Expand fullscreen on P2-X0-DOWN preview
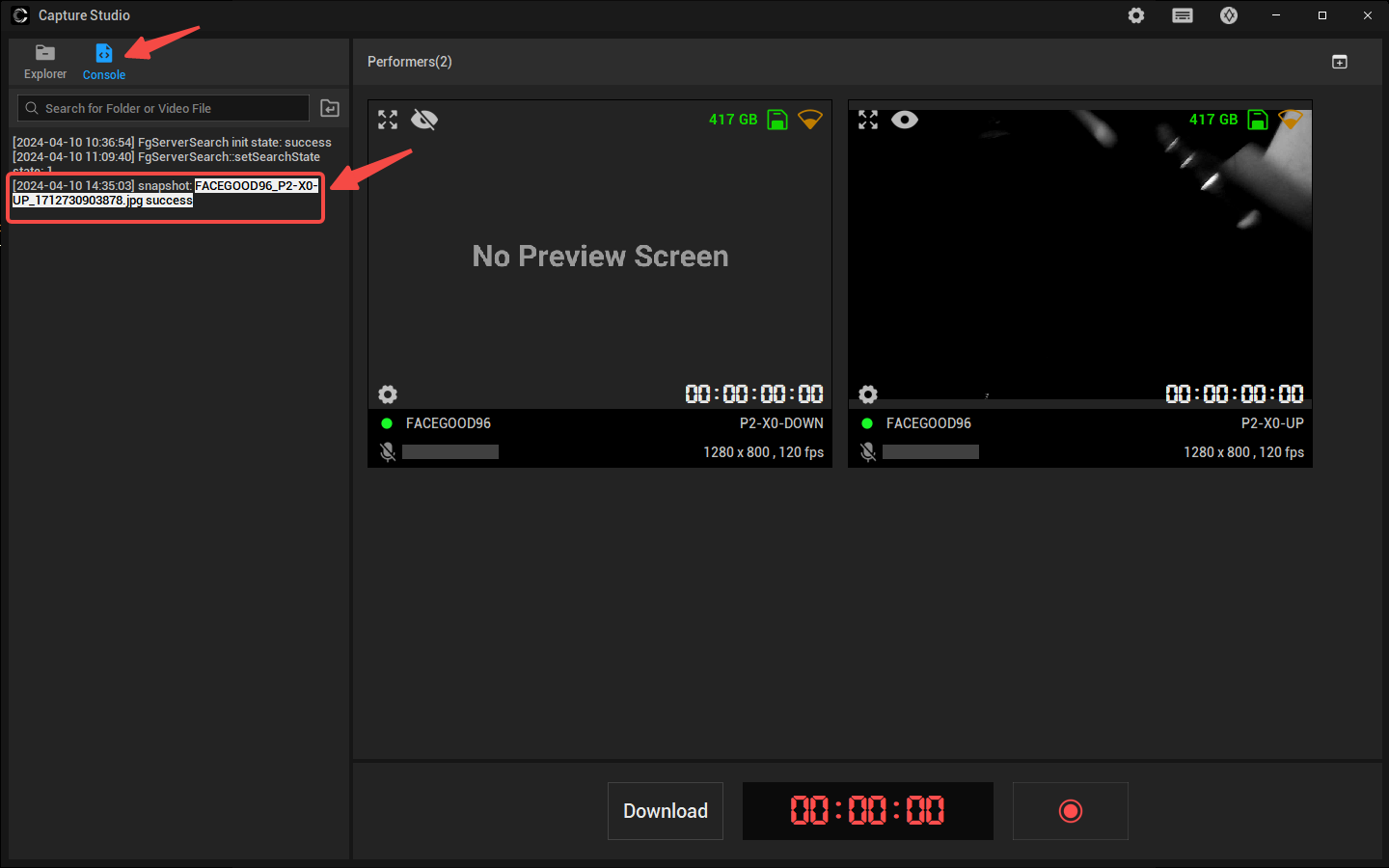 pos(388,120)
